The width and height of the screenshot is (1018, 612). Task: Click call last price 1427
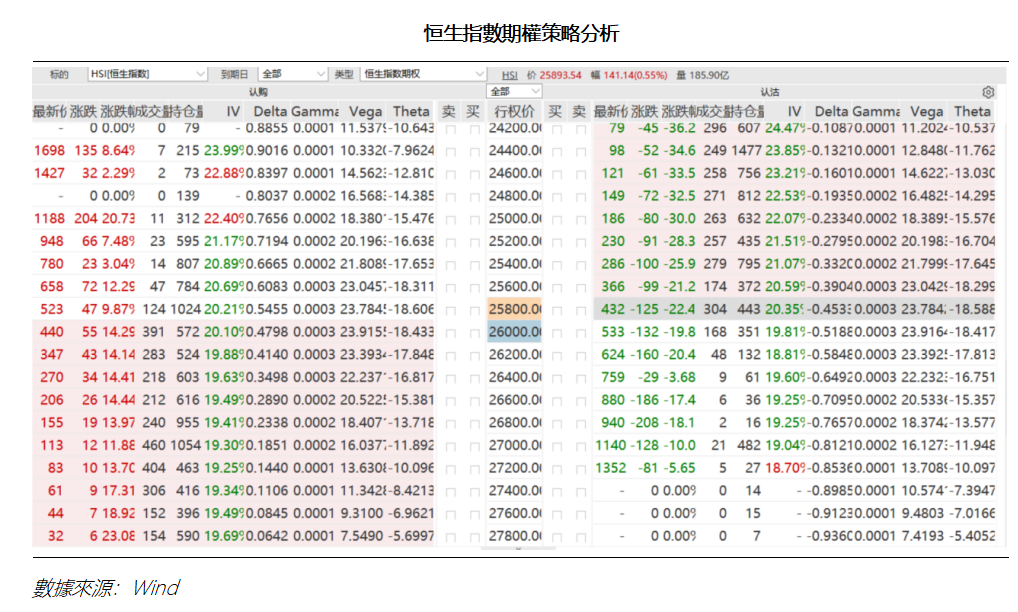pos(49,173)
